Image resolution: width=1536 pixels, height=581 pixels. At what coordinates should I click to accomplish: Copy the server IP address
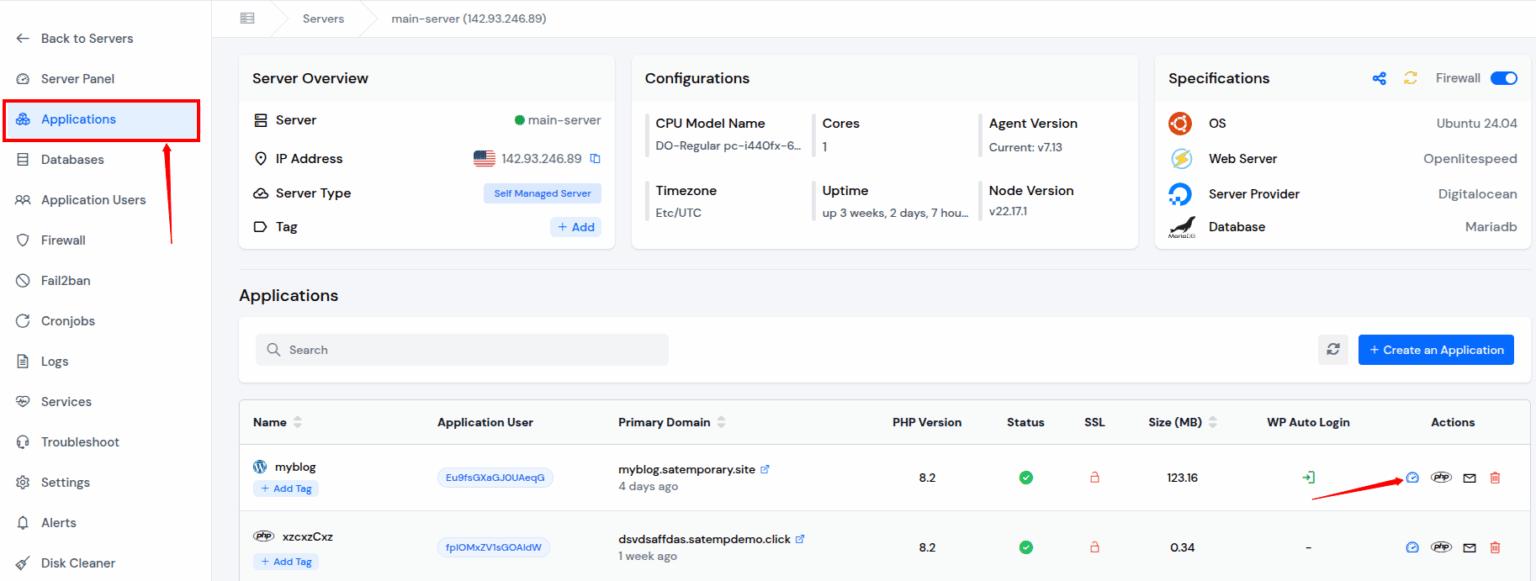(x=595, y=159)
